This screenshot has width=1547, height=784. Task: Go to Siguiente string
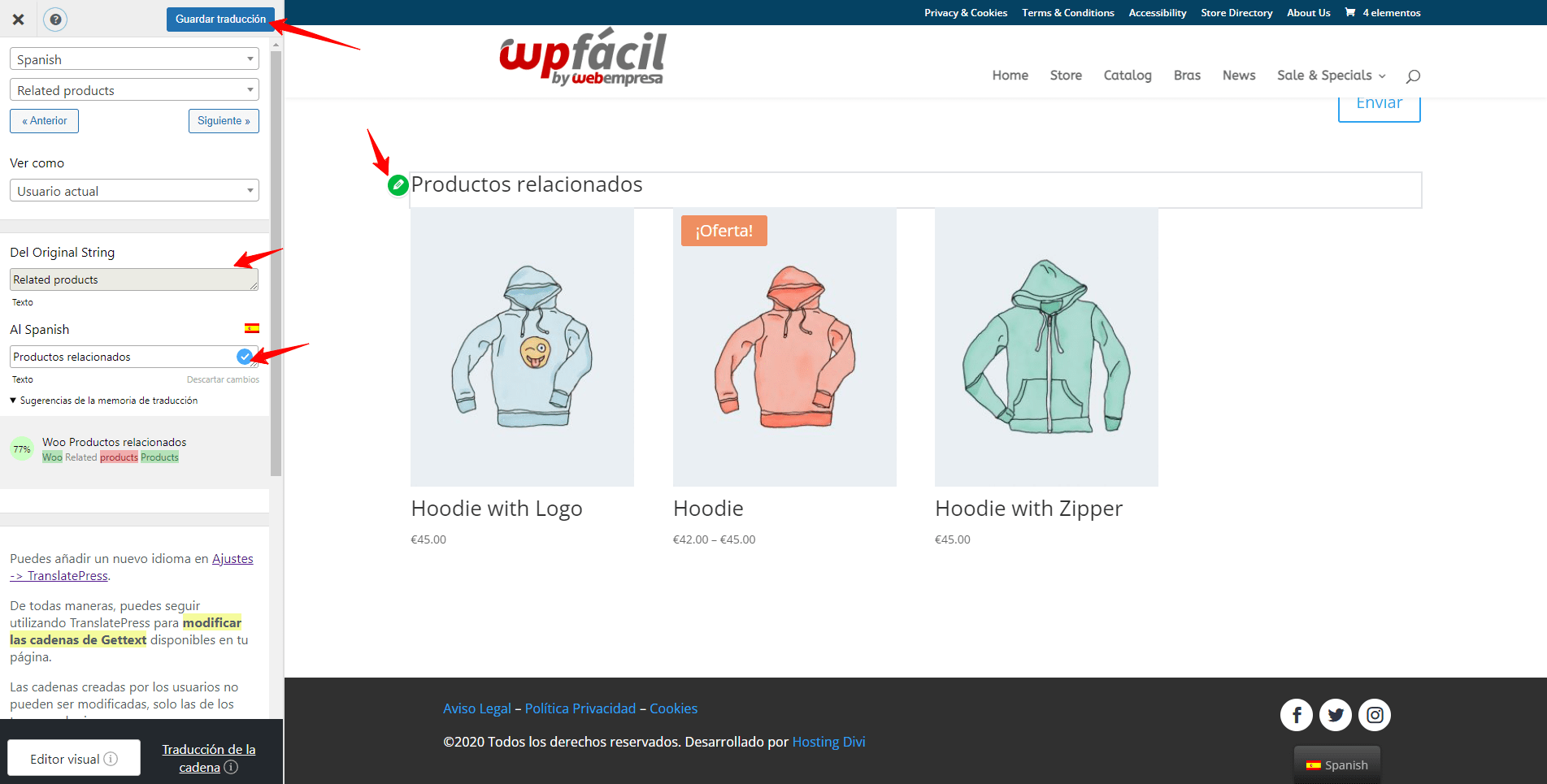click(x=224, y=121)
